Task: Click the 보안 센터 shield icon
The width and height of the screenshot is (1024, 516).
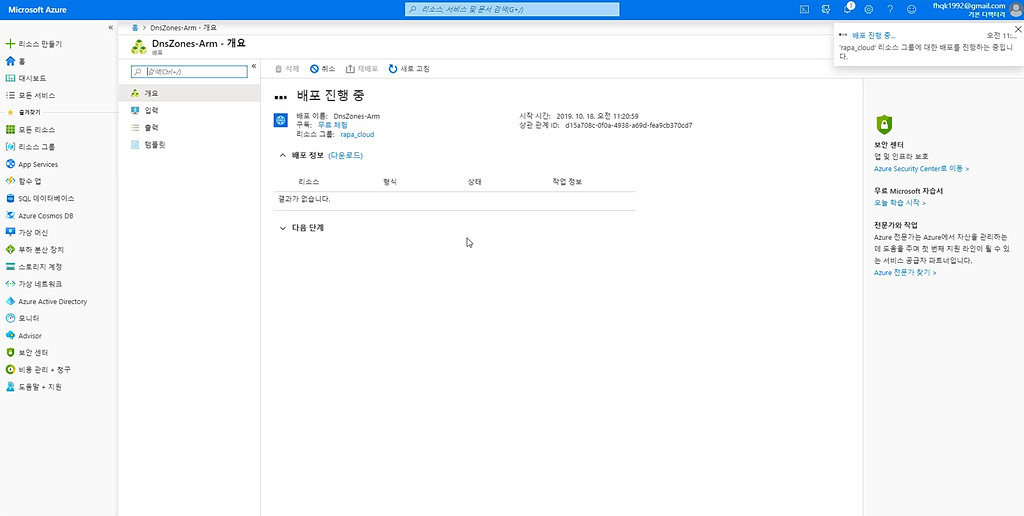Action: coord(884,124)
